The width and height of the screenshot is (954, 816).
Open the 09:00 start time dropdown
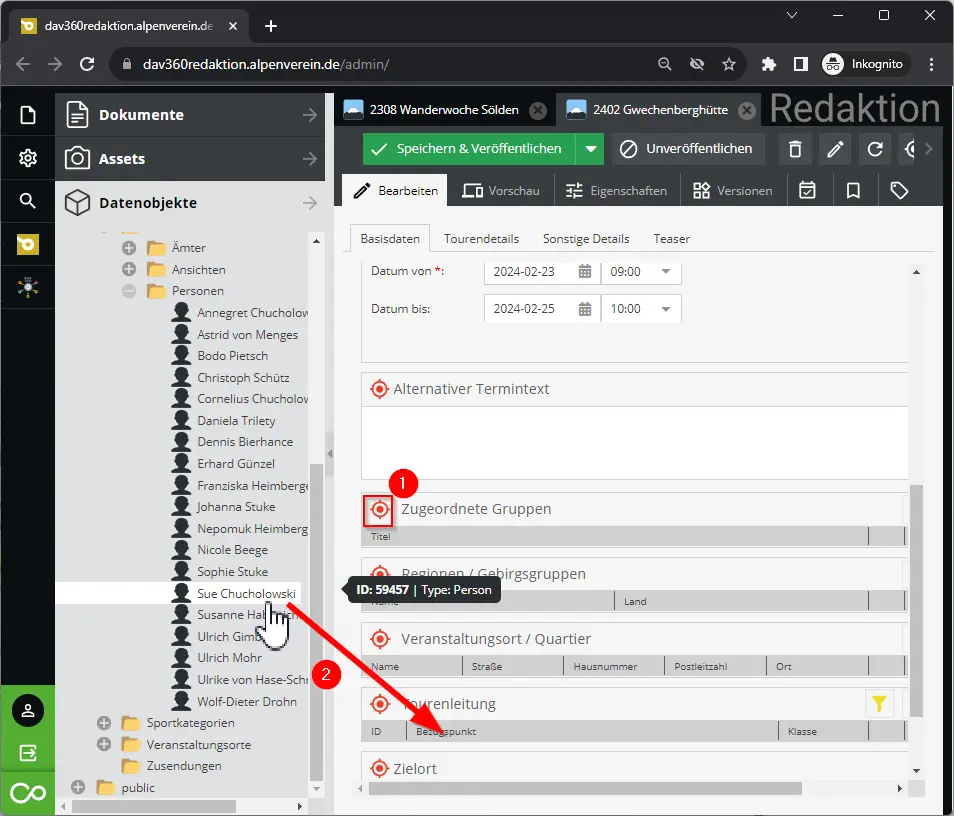click(x=666, y=272)
